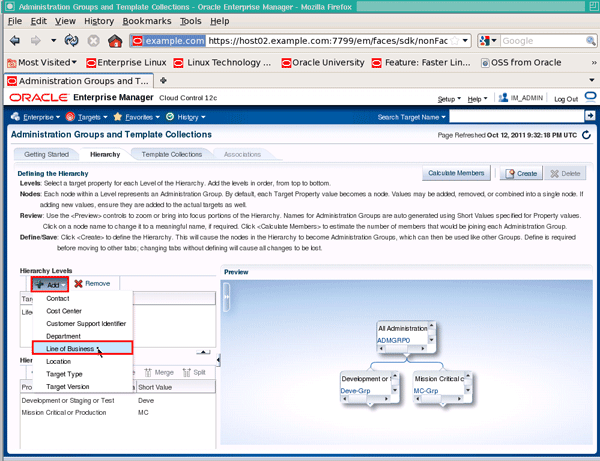Select Mission Critical or Production row
Image resolution: width=600 pixels, height=461 pixels.
pyautogui.click(x=117, y=412)
